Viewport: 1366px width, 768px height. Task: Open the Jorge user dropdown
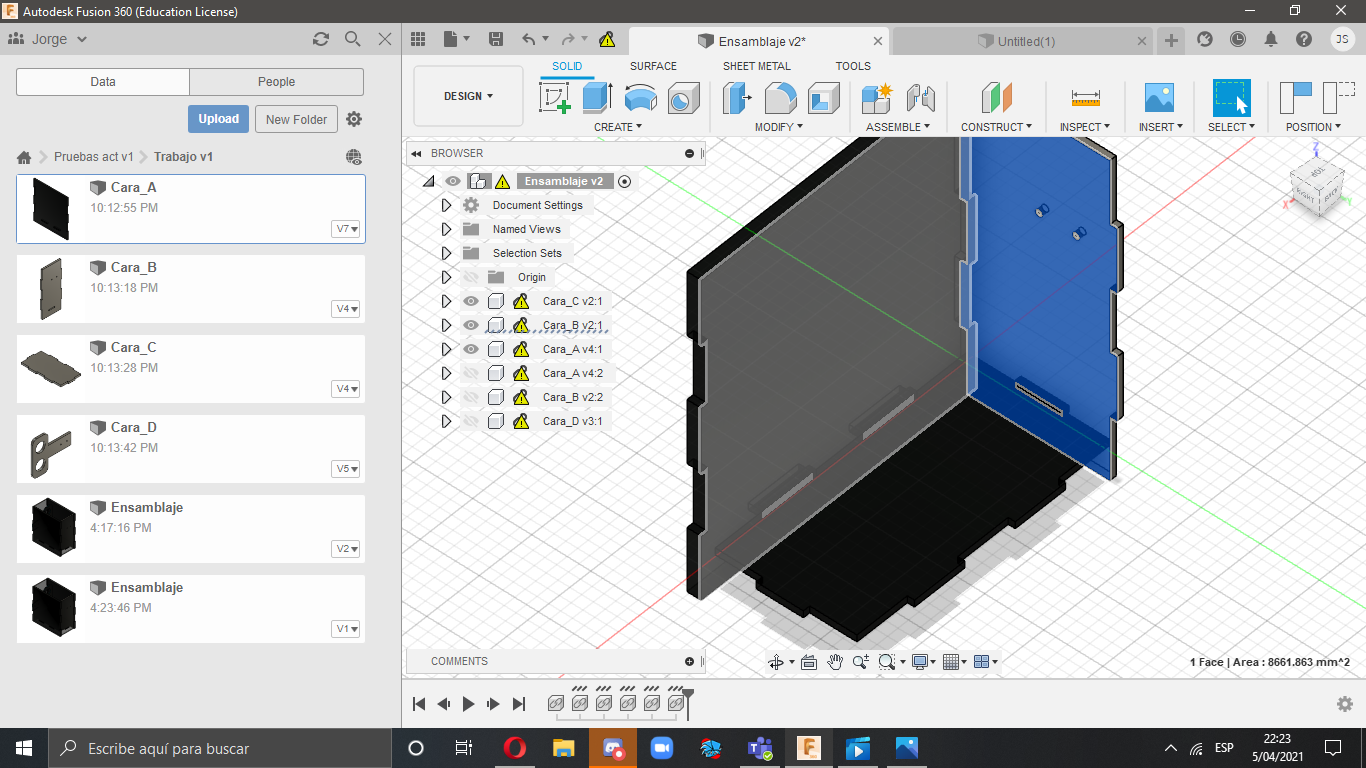(x=48, y=39)
